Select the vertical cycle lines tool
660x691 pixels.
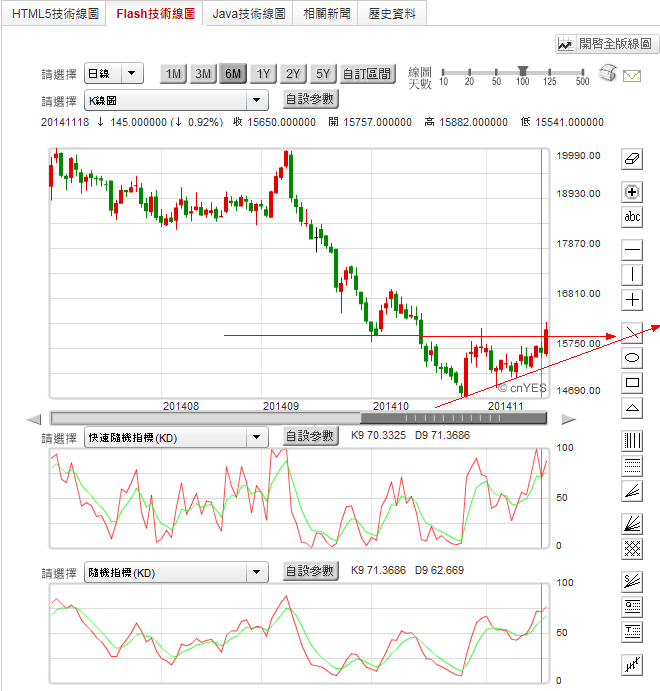[x=632, y=440]
